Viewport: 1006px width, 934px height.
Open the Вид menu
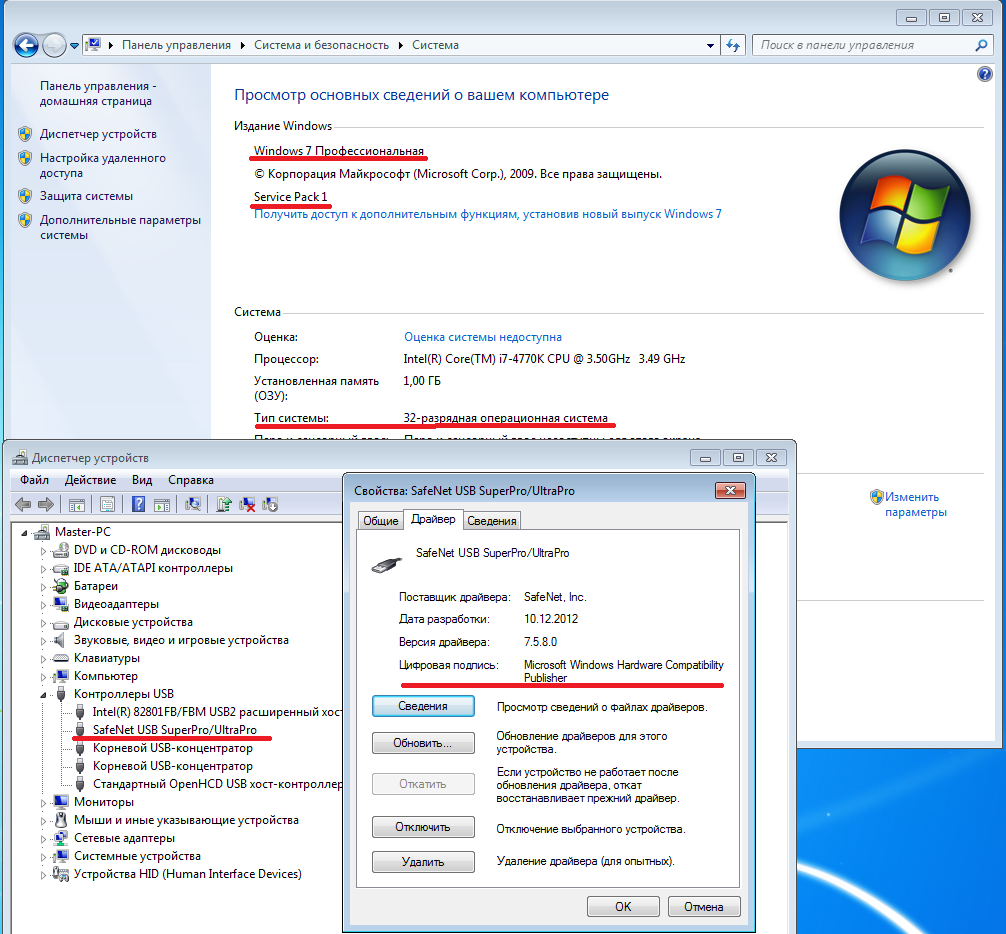click(x=142, y=480)
